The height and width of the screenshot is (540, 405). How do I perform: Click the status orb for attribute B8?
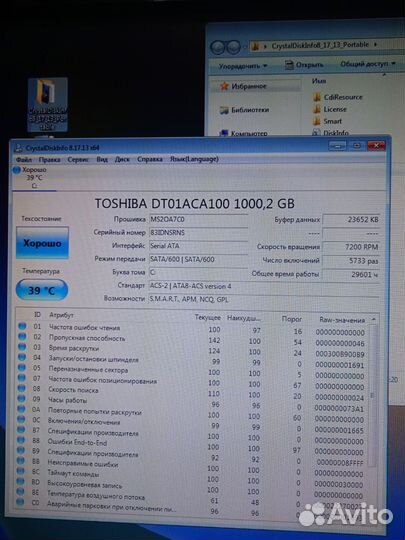coord(21,440)
